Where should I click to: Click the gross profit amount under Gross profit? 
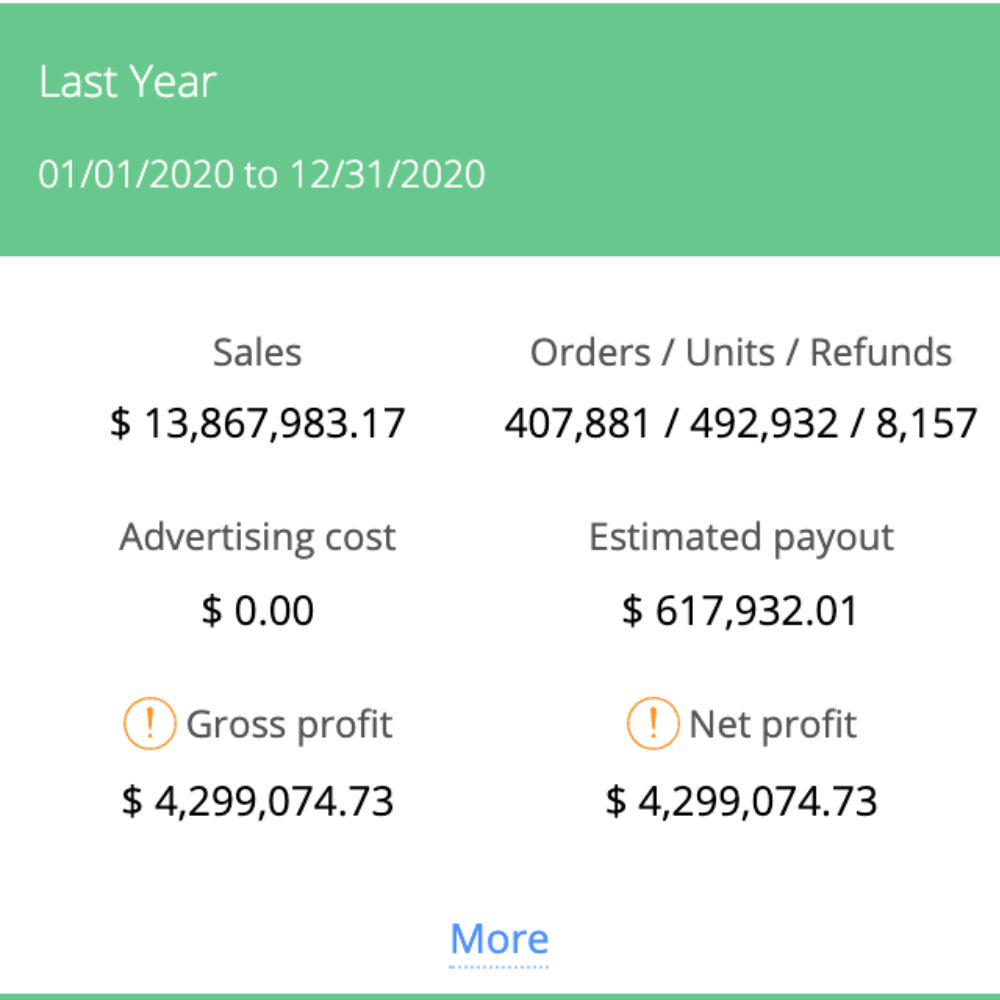257,801
